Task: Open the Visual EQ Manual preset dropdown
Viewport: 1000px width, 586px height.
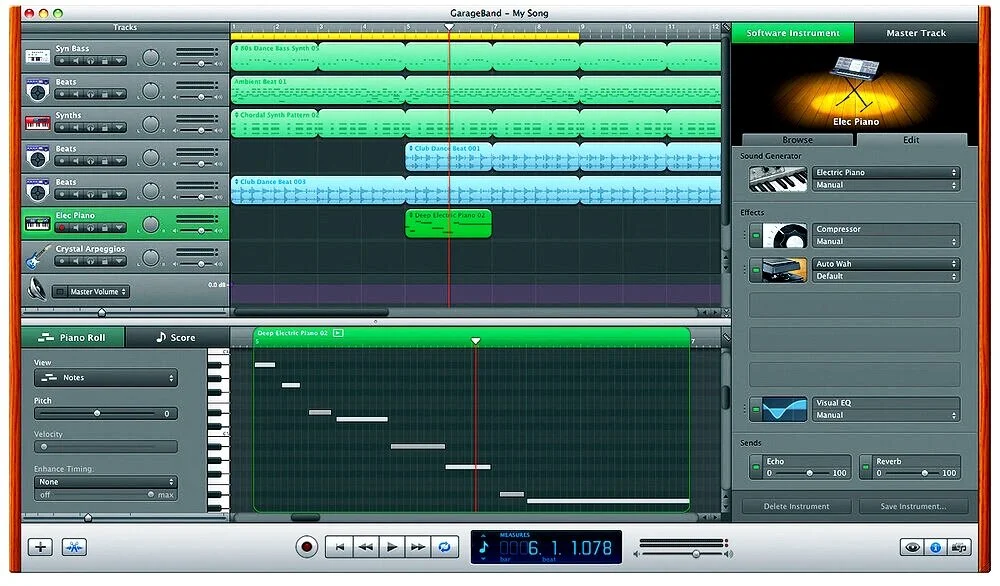Action: click(885, 415)
